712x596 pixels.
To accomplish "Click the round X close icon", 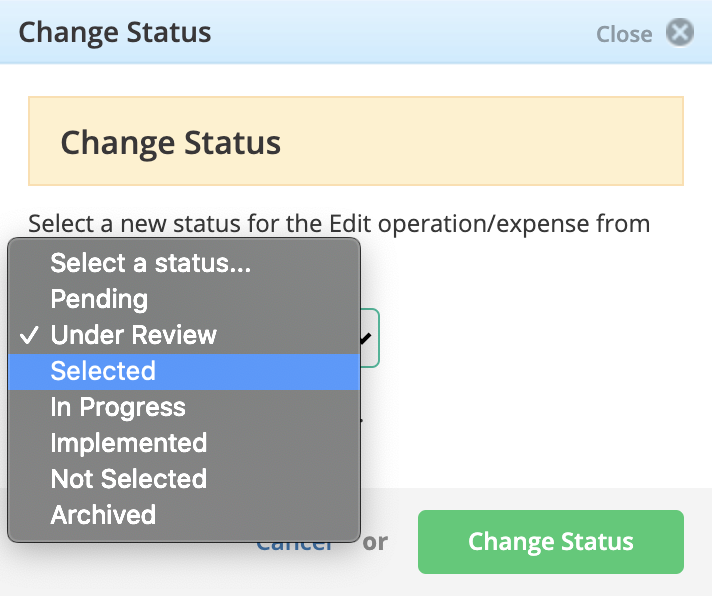I will (x=680, y=32).
